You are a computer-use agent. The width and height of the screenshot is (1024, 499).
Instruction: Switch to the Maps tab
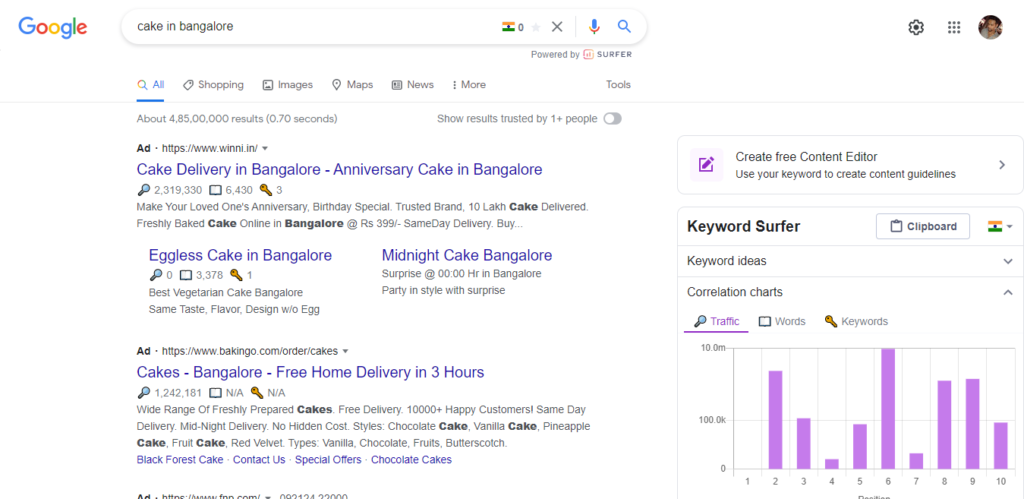point(353,85)
